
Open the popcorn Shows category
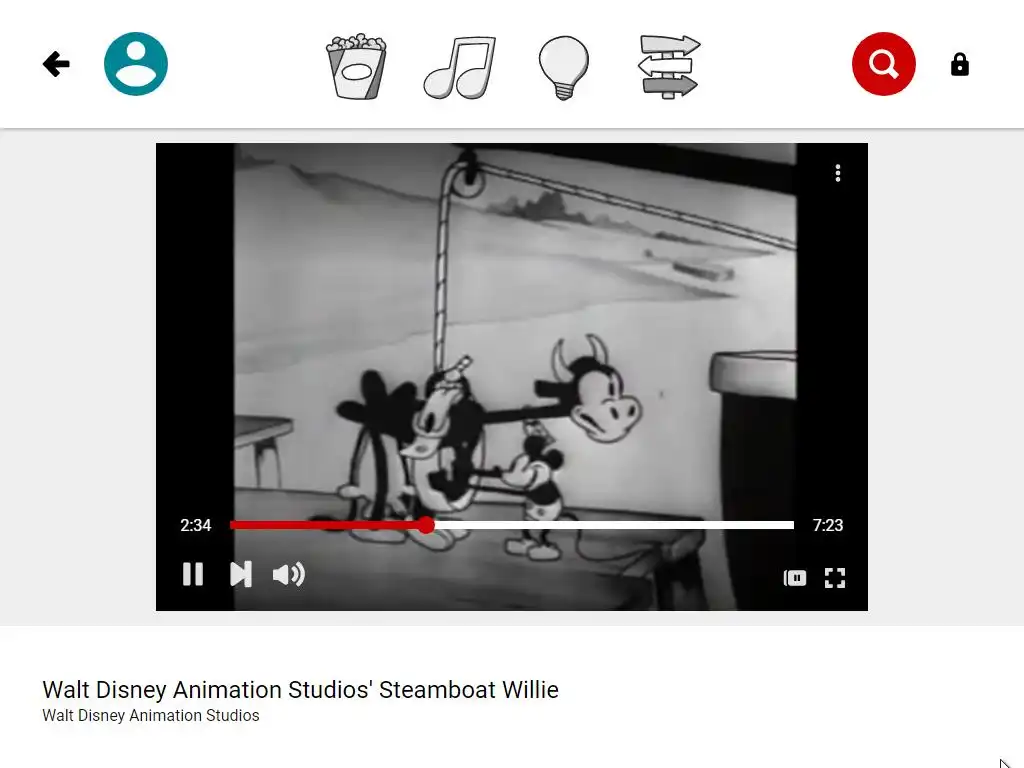tap(356, 66)
